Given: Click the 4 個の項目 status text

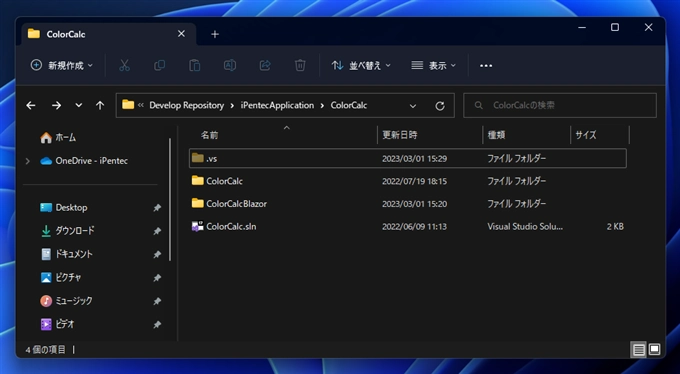Looking at the screenshot, I should (x=46, y=349).
